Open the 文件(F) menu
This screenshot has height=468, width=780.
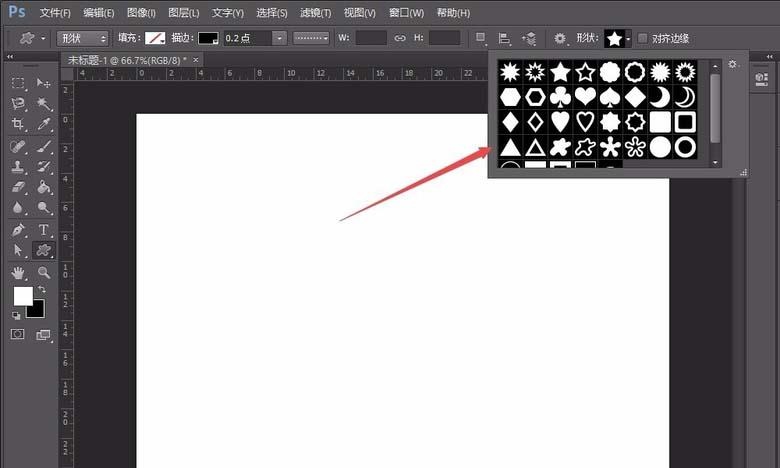click(x=55, y=13)
